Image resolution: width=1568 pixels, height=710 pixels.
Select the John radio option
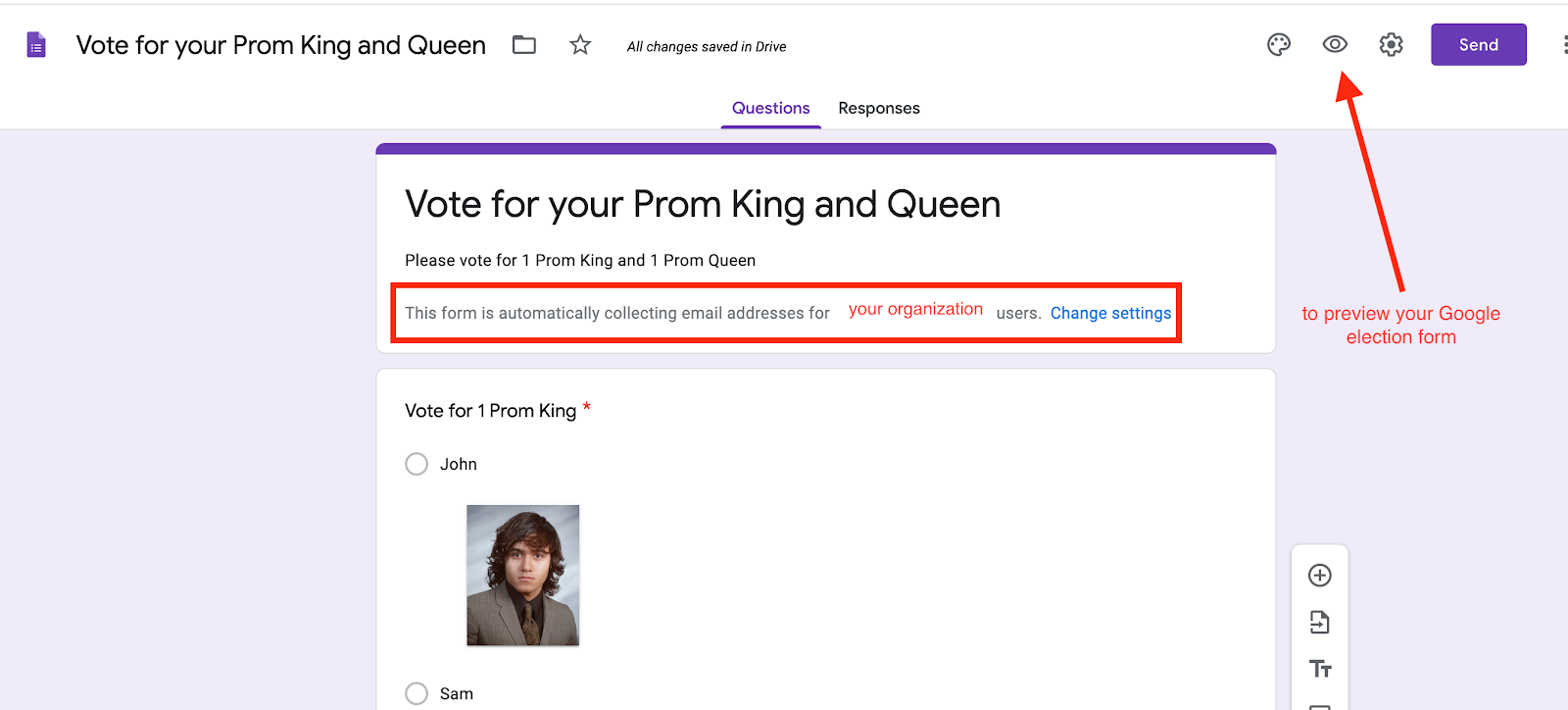416,464
